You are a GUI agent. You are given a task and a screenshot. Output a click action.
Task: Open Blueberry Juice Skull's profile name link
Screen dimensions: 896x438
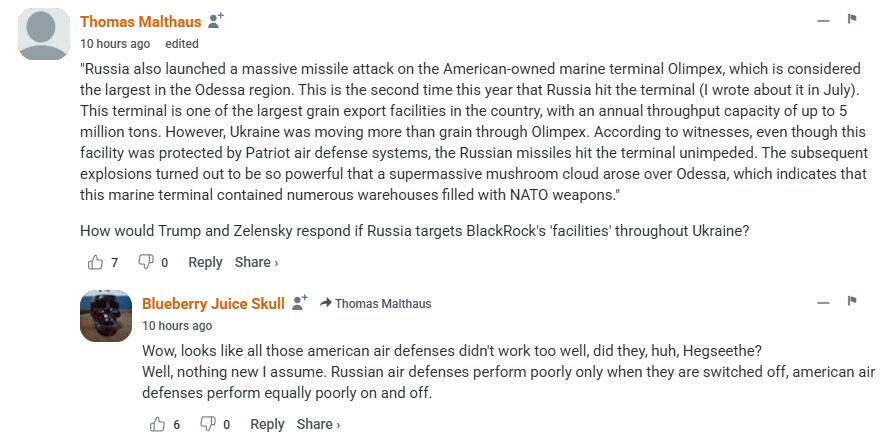(213, 303)
